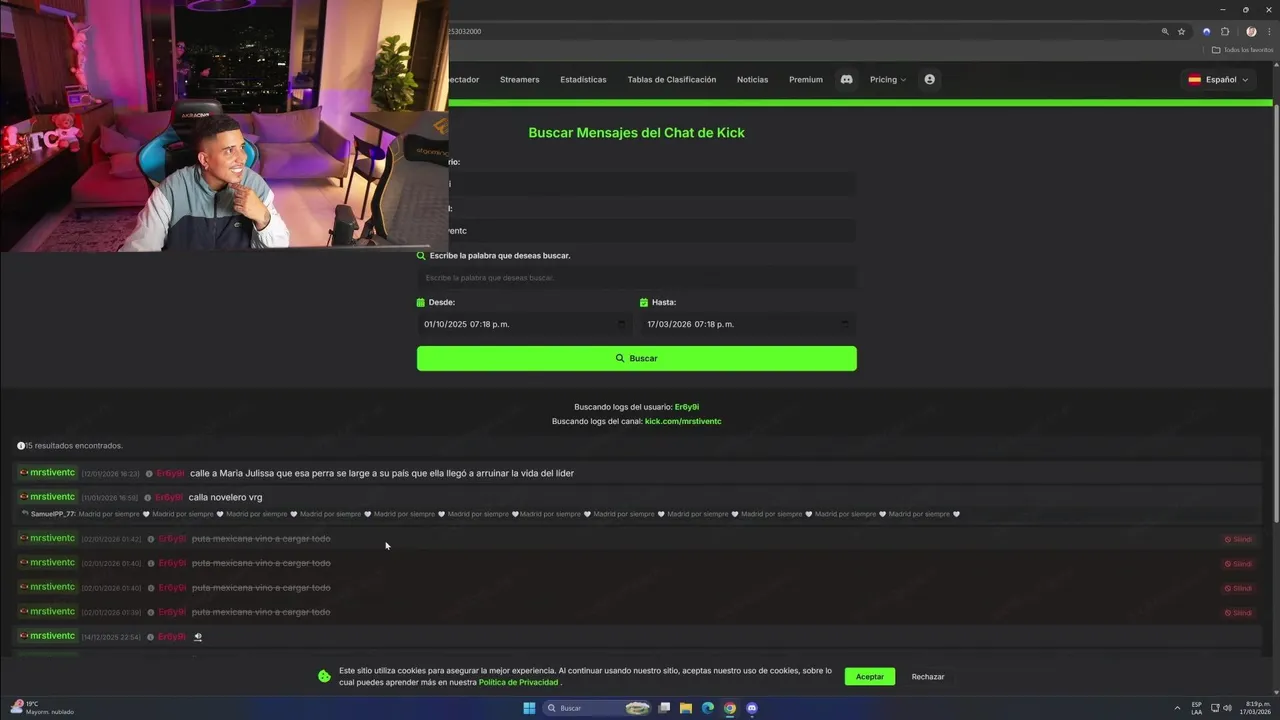The height and width of the screenshot is (720, 1280).
Task: Click the calendar icon next to Hasta
Action: coord(644,302)
